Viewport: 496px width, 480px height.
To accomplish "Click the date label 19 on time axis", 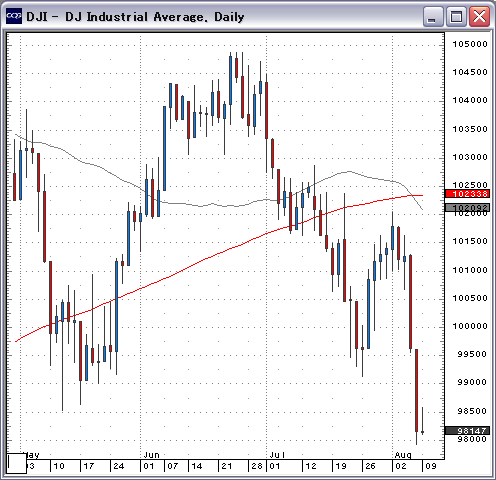I will pyautogui.click(x=341, y=466).
